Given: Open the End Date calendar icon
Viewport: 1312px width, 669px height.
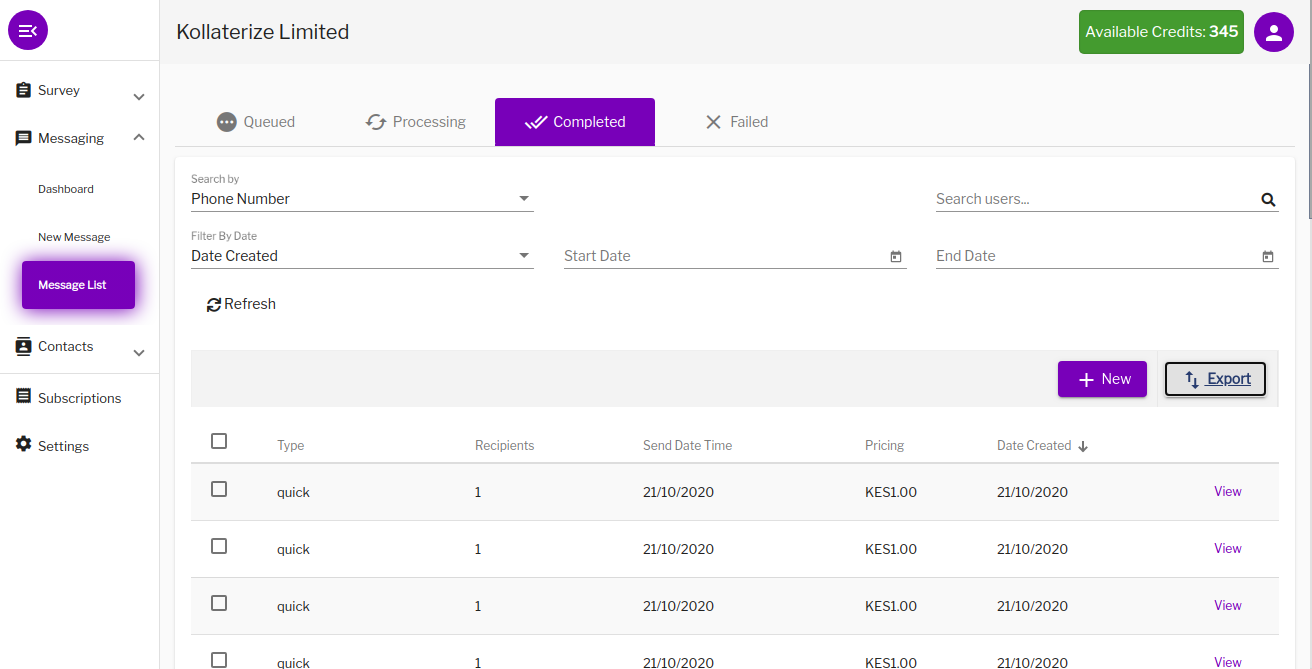Looking at the screenshot, I should pyautogui.click(x=1268, y=257).
